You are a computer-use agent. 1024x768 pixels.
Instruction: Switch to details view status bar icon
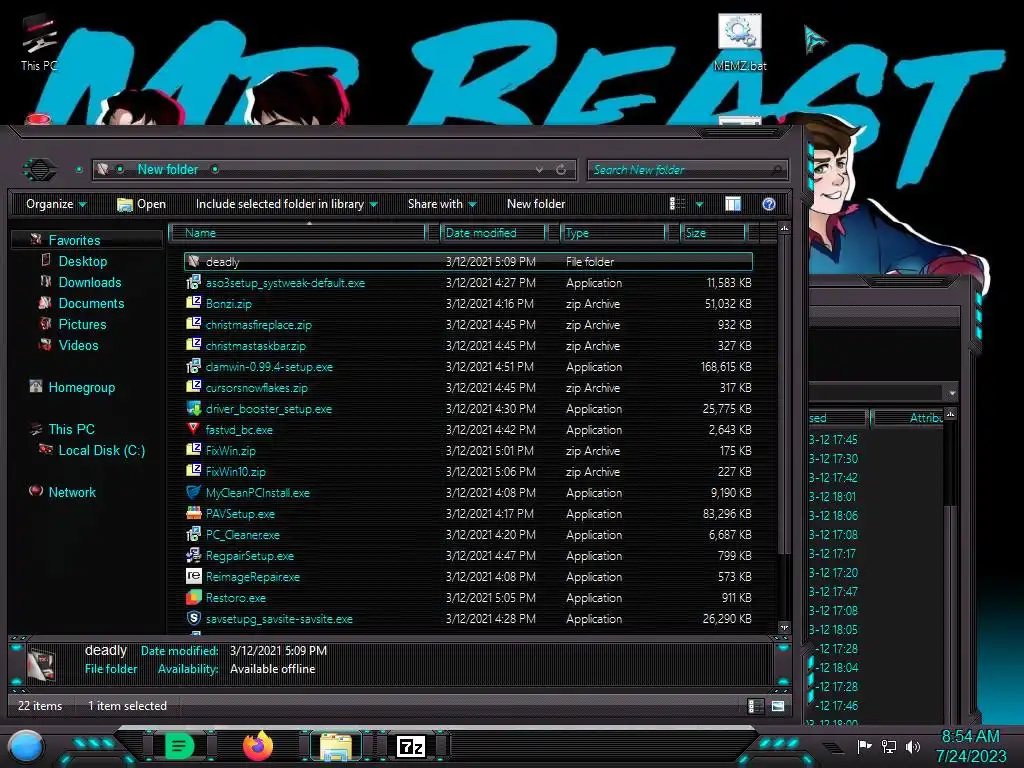click(x=756, y=706)
